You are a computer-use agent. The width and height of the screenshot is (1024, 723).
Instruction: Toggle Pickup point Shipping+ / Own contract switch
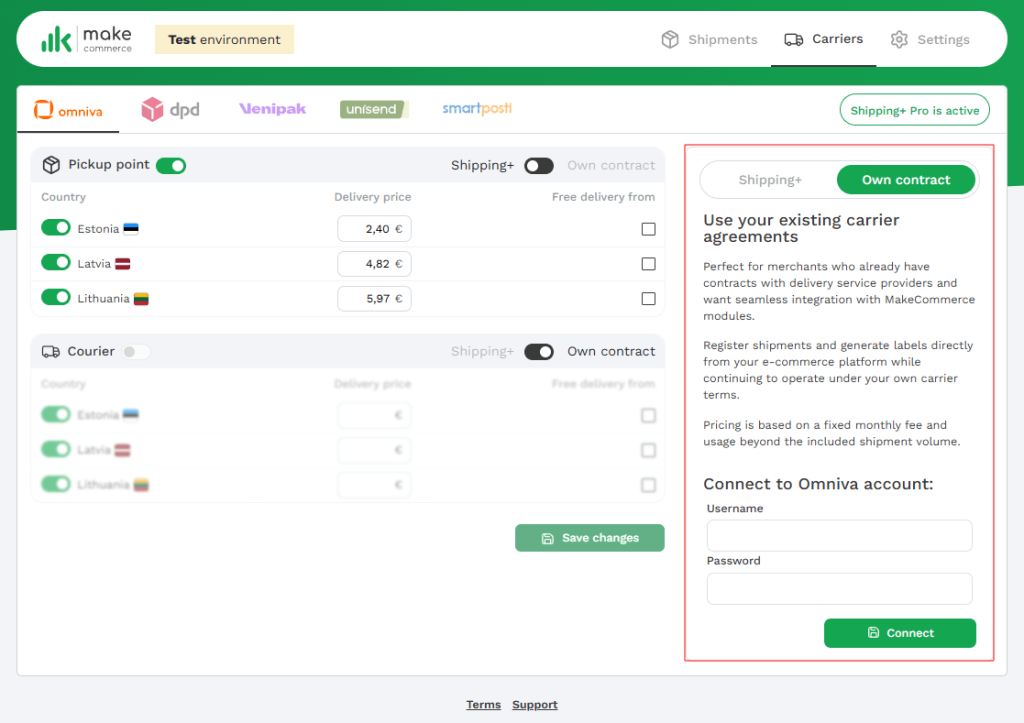(x=539, y=166)
